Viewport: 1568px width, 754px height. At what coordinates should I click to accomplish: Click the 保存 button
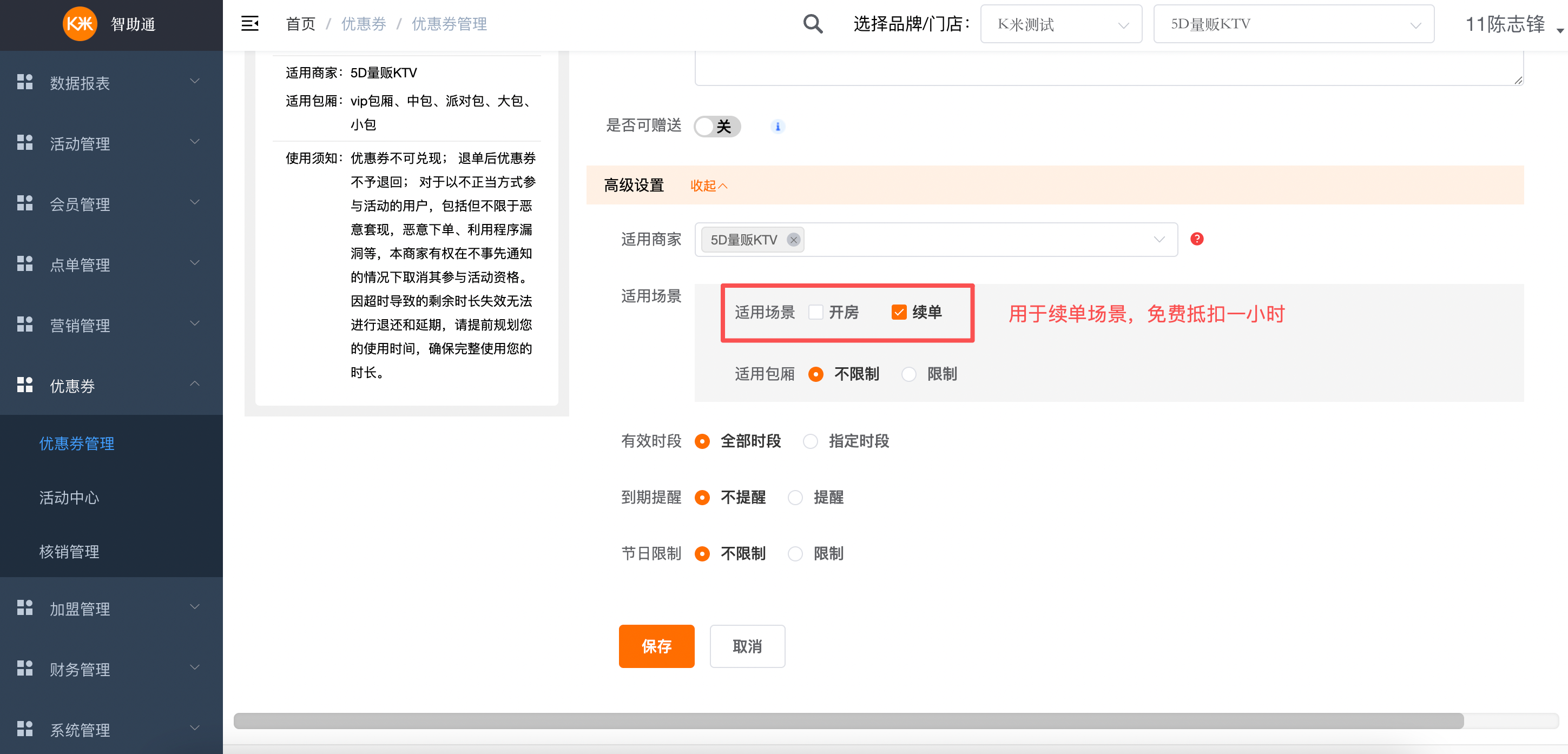point(656,646)
